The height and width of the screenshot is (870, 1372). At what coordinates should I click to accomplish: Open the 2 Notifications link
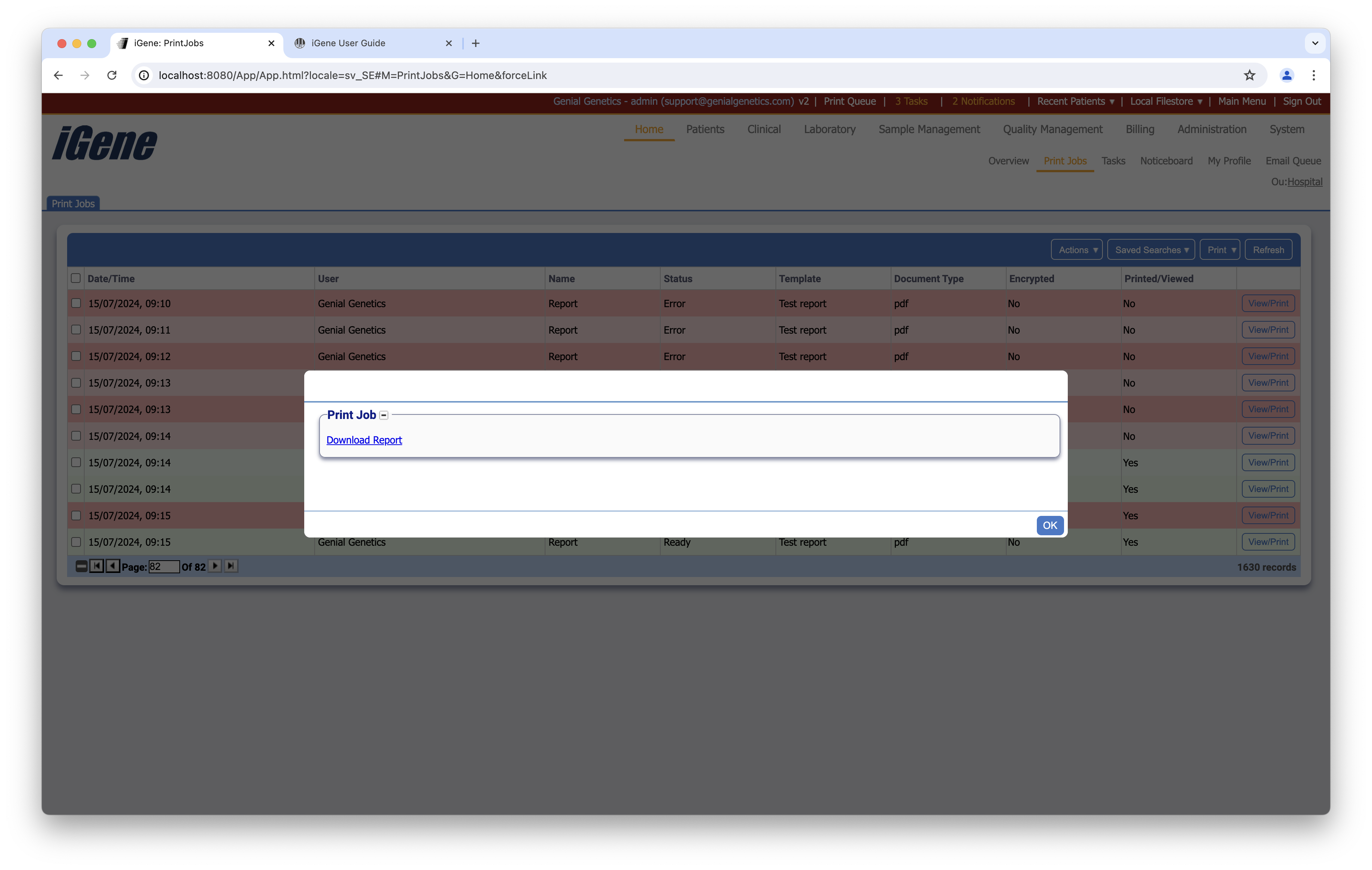[984, 101]
